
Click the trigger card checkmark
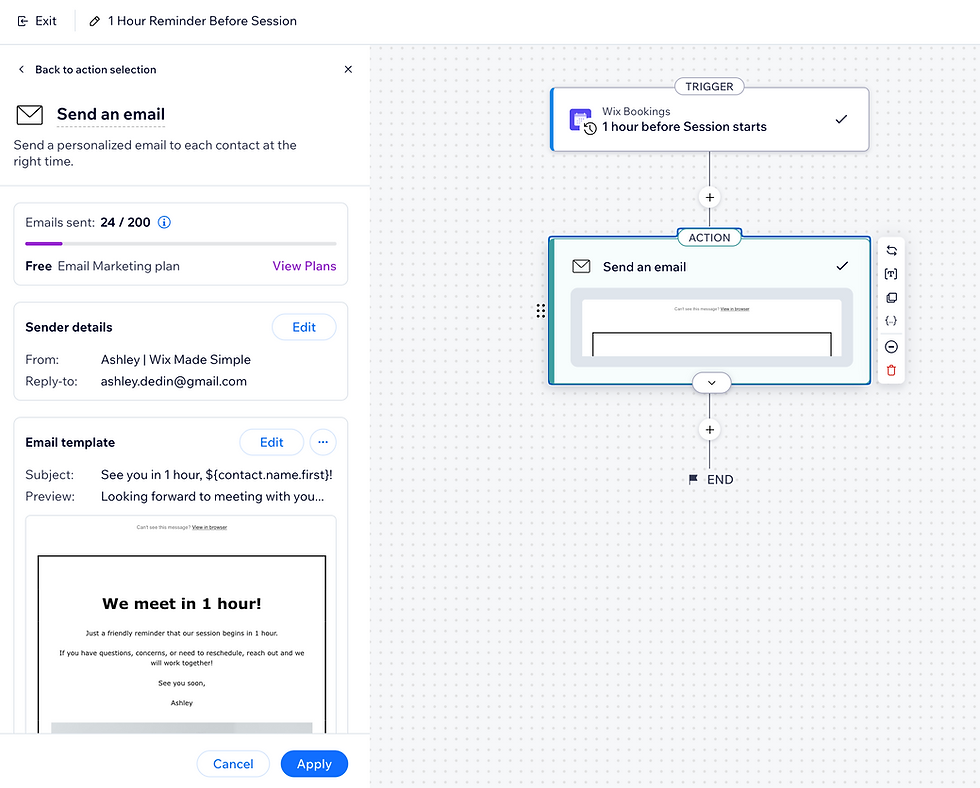pos(841,119)
